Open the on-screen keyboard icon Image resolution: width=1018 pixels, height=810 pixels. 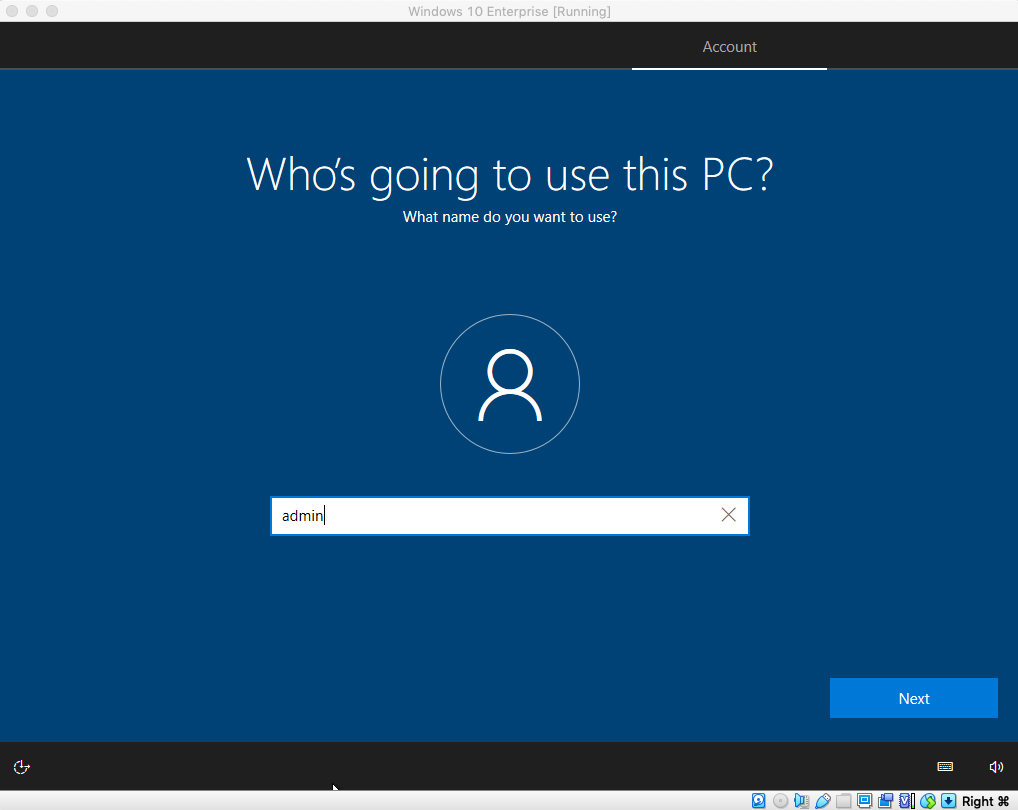click(945, 767)
